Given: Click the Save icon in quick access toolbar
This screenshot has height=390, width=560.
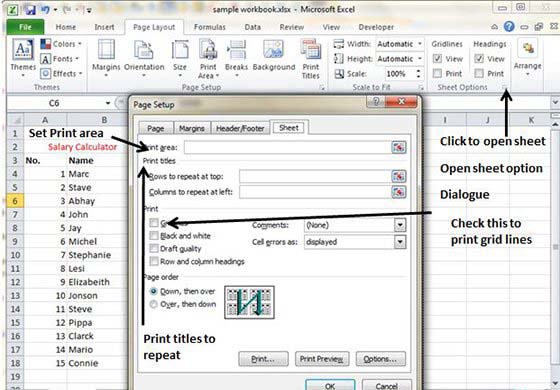Looking at the screenshot, I should pyautogui.click(x=30, y=10).
